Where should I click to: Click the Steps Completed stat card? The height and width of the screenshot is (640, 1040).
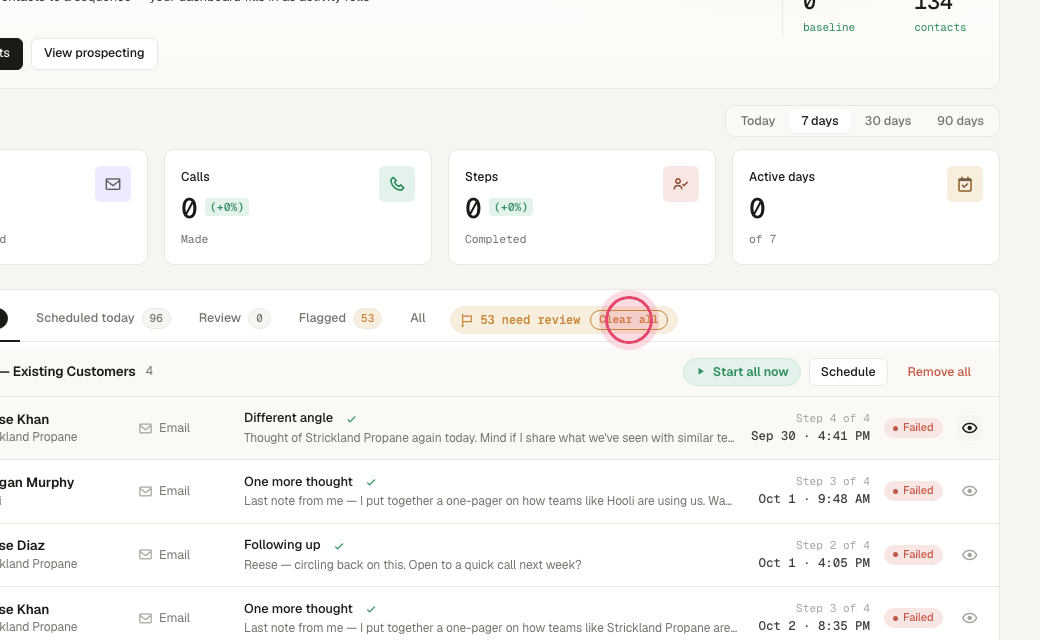[582, 207]
